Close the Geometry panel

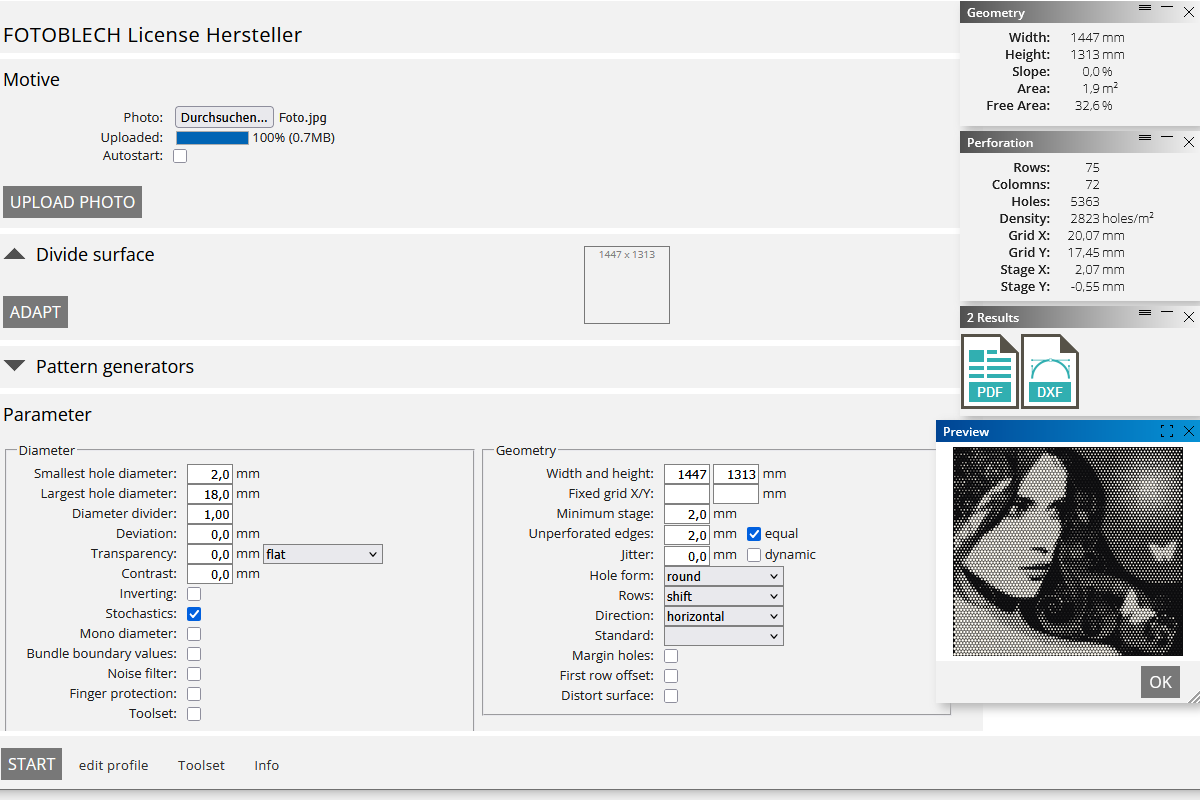point(1189,12)
